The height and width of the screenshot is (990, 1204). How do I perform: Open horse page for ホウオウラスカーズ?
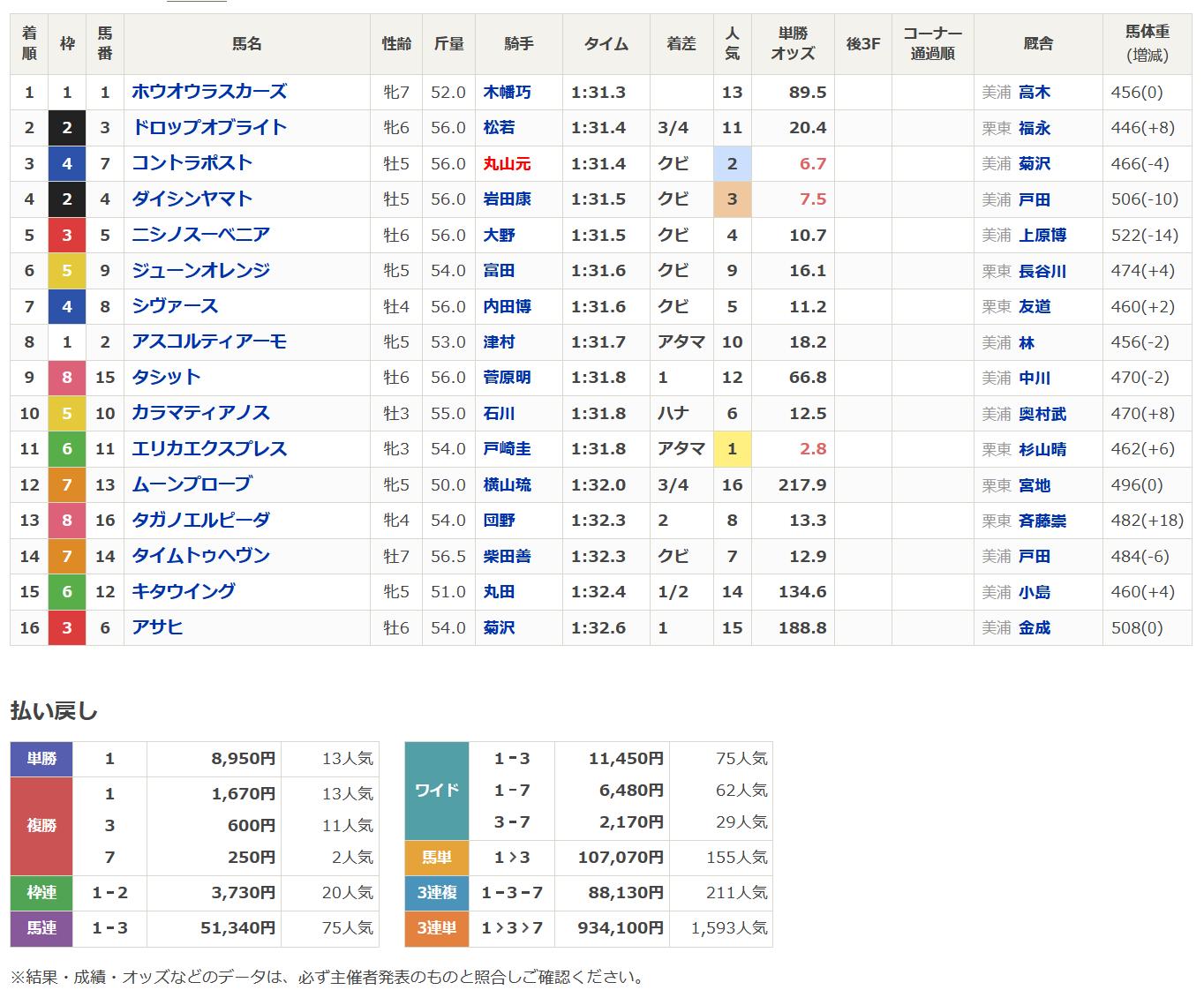[x=208, y=92]
